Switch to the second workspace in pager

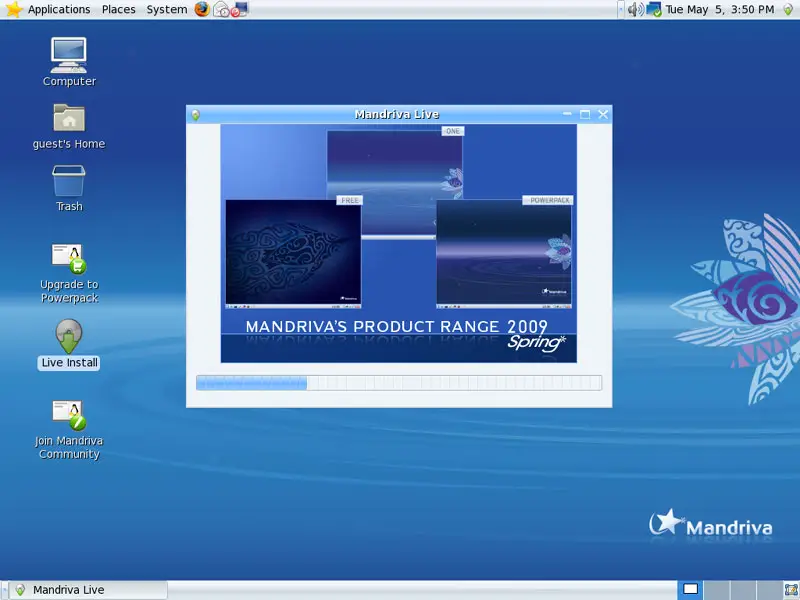point(716,590)
